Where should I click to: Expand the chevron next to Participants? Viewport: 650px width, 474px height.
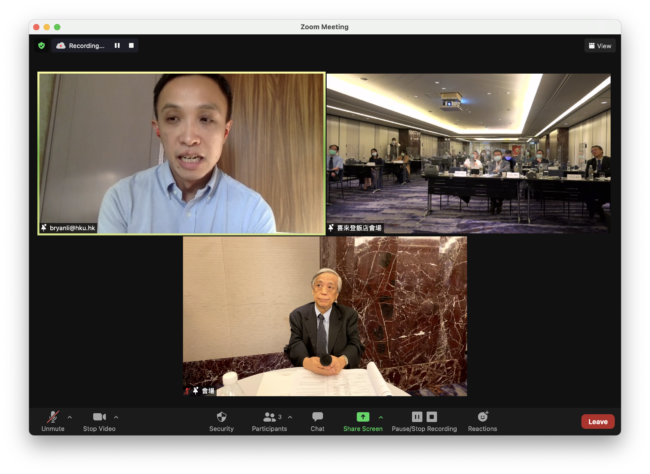tap(290, 417)
